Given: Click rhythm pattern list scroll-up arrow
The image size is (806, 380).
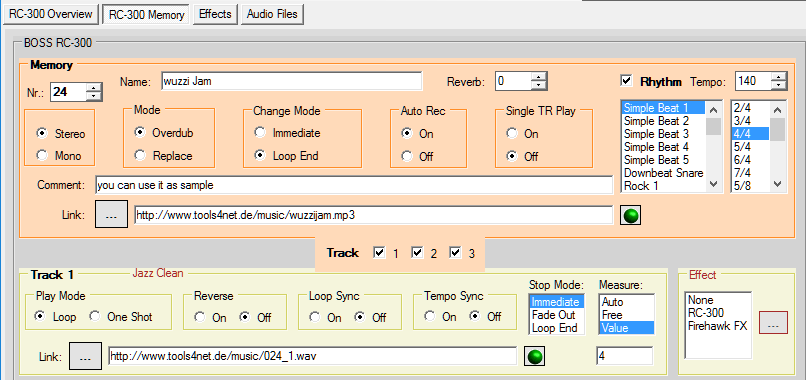Looking at the screenshot, I should click(x=713, y=109).
